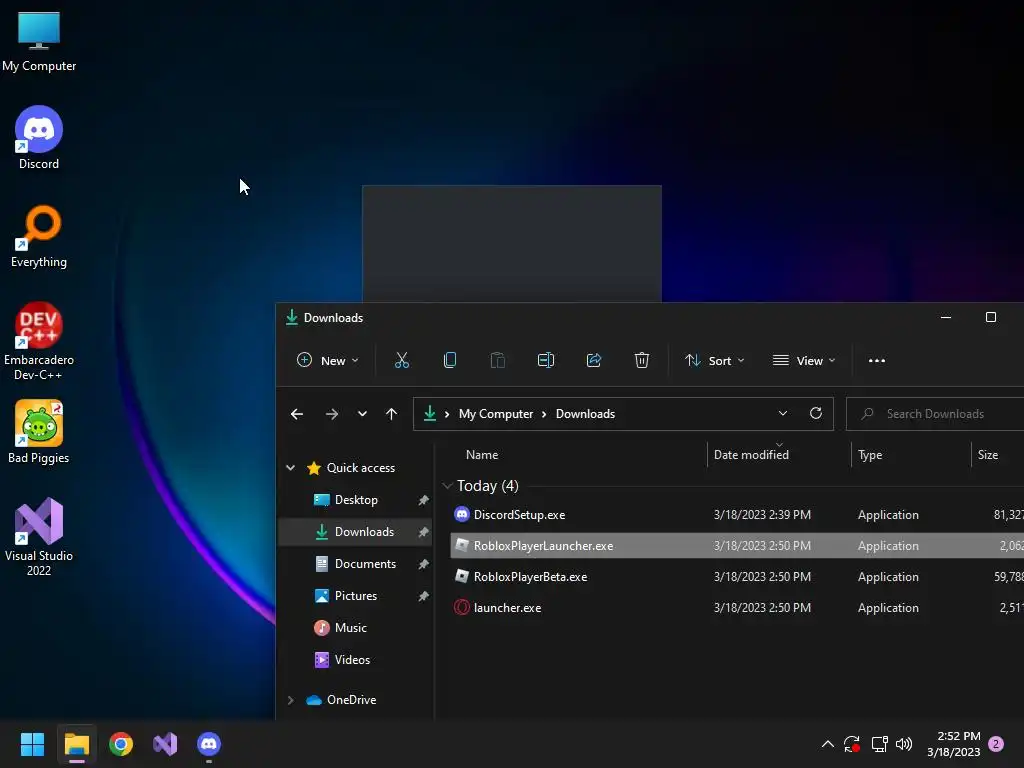Open Visual Studio from the taskbar

click(x=165, y=744)
